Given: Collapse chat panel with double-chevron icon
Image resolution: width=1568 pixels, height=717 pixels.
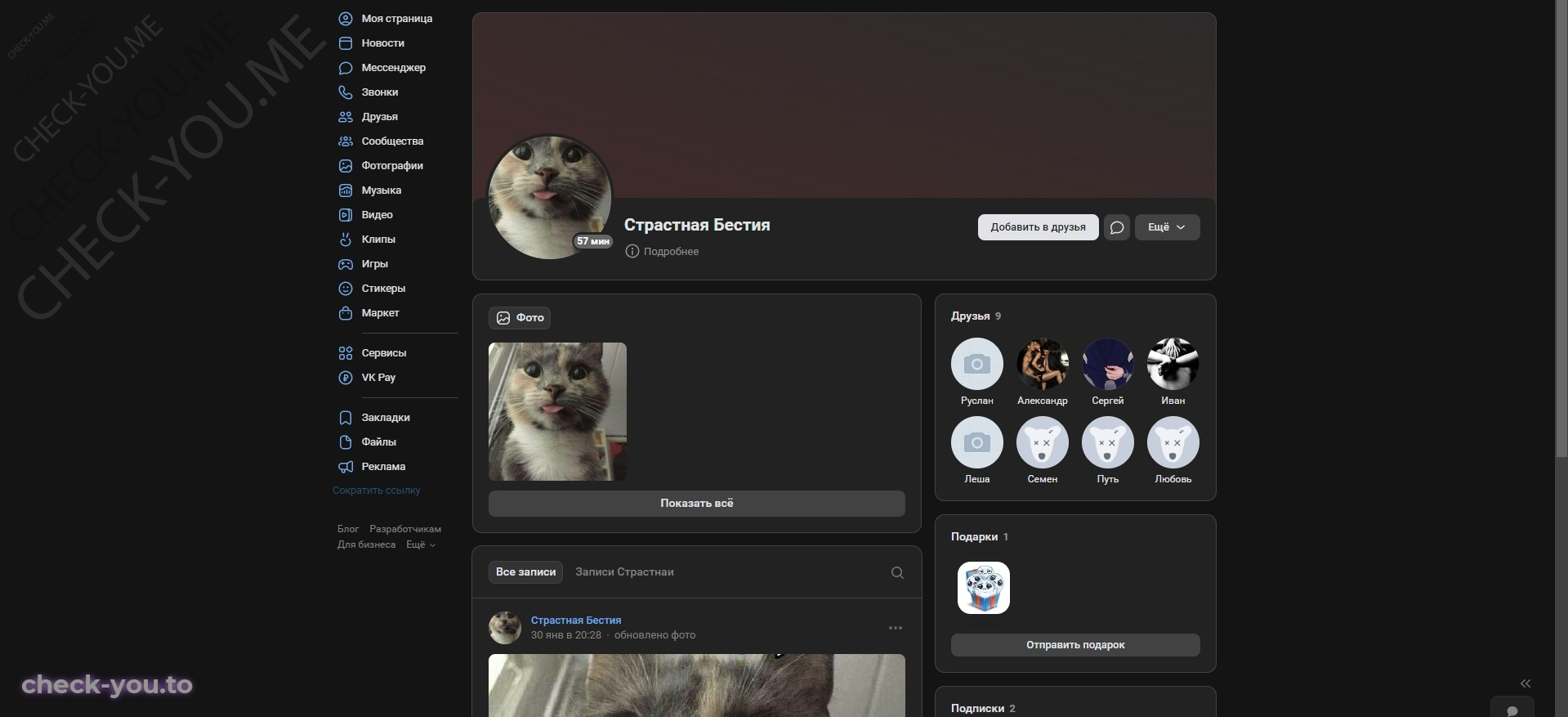Looking at the screenshot, I should (x=1526, y=683).
